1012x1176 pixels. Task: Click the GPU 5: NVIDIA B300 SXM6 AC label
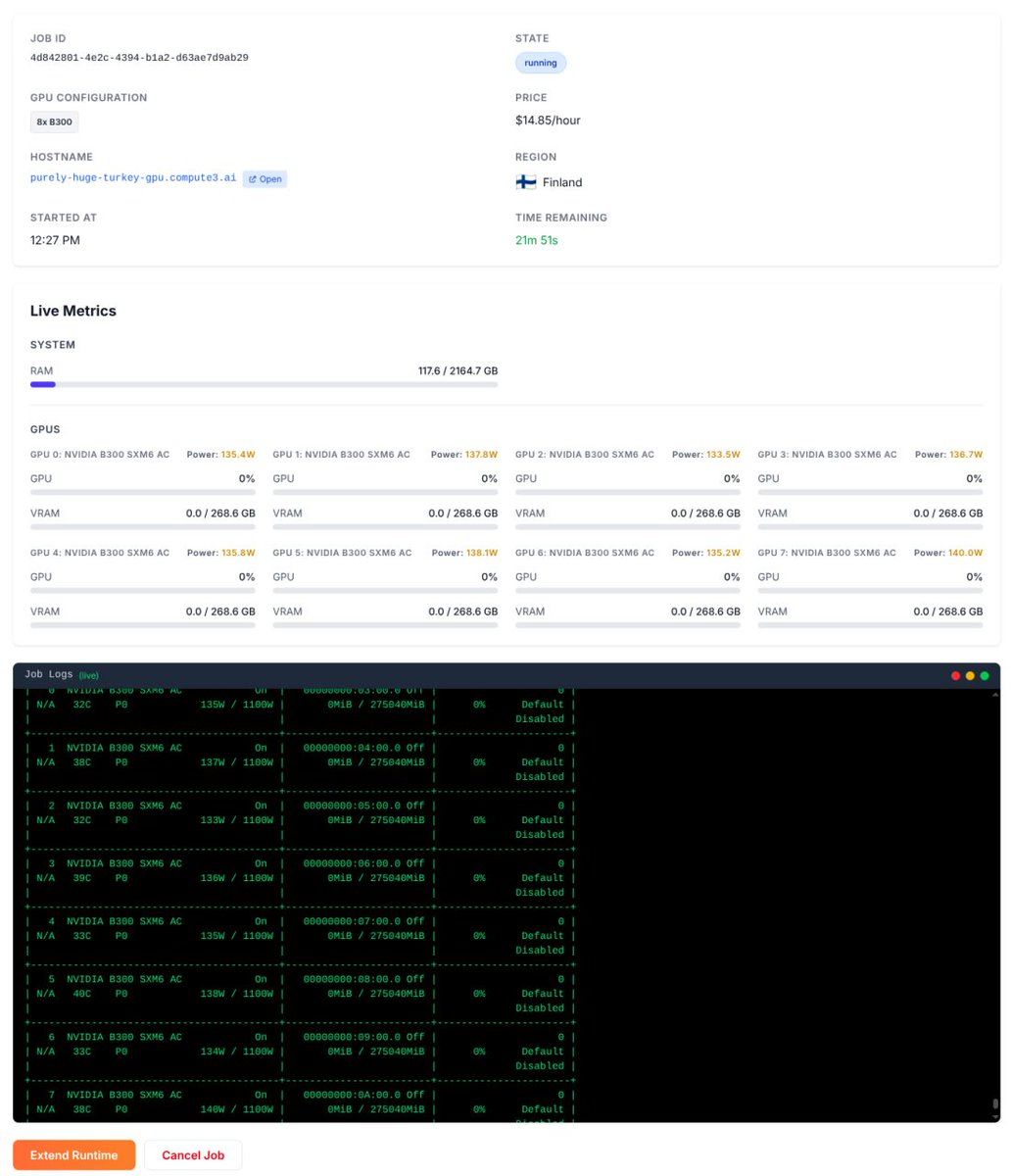point(342,553)
